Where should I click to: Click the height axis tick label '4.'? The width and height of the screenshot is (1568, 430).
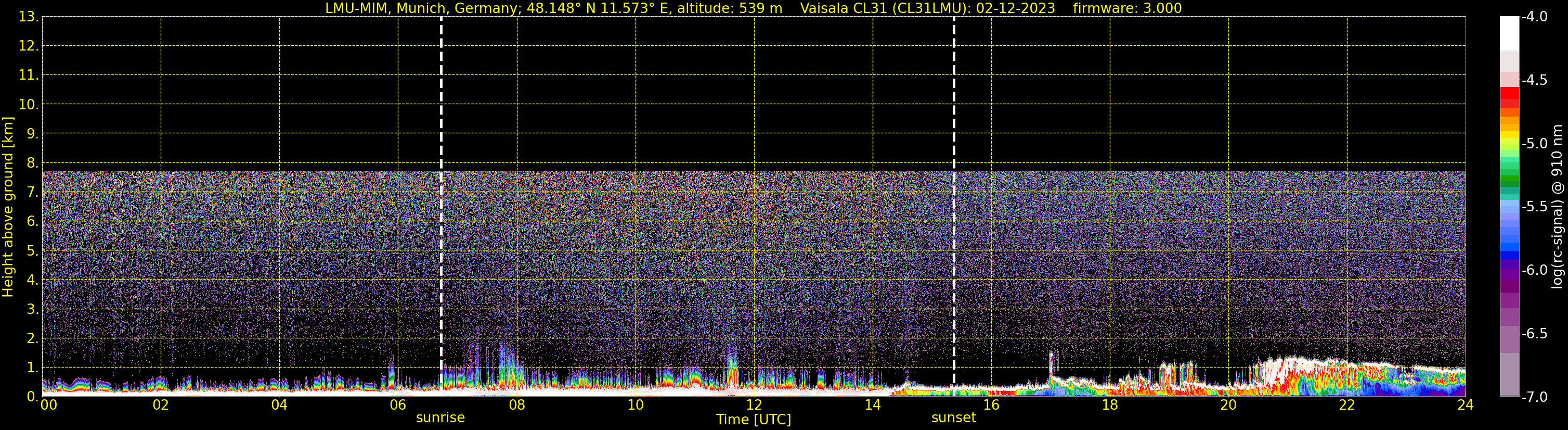32,280
